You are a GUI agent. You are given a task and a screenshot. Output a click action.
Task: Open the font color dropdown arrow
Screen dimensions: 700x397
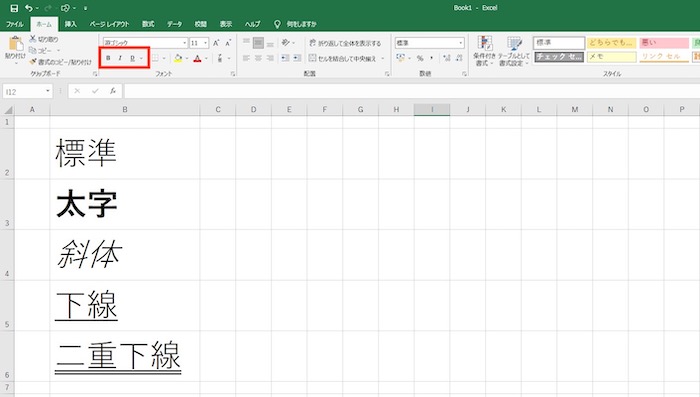coord(206,58)
